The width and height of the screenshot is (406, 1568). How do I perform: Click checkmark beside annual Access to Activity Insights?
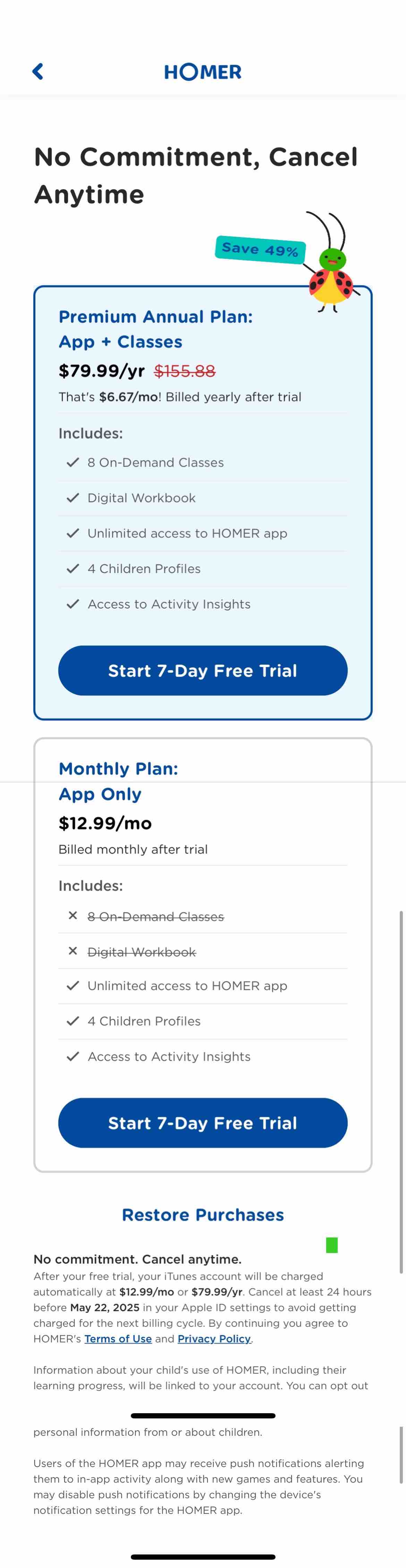click(x=73, y=604)
